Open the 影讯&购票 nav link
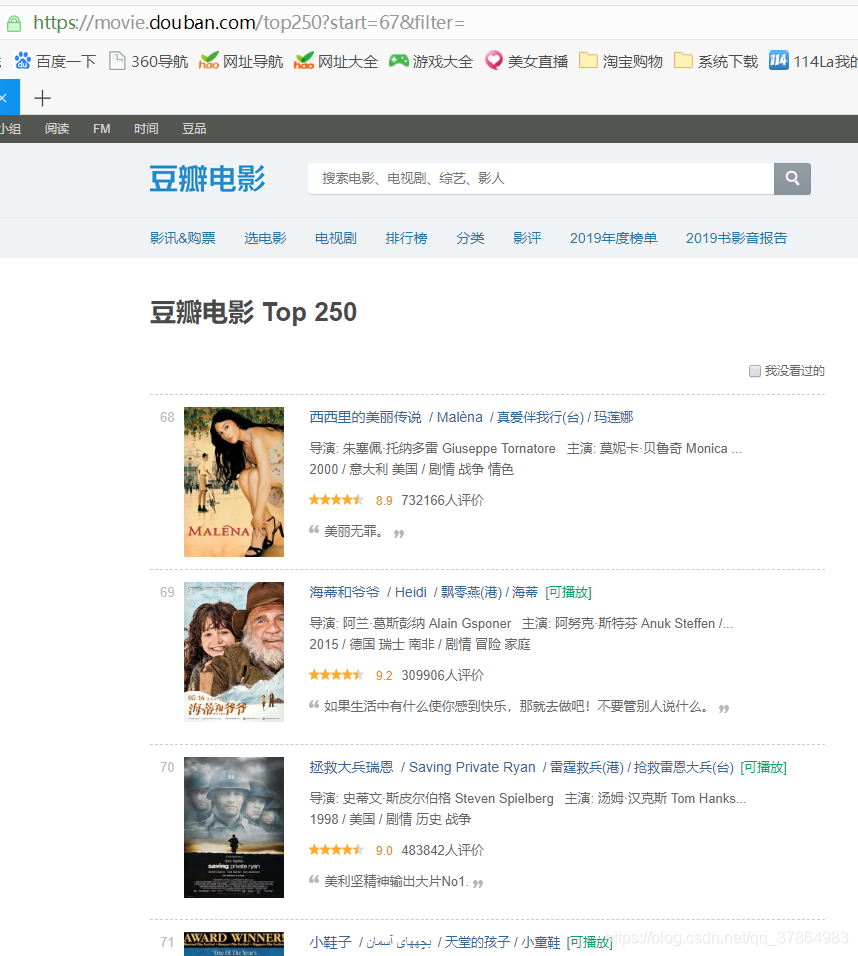Image resolution: width=858 pixels, height=956 pixels. click(x=183, y=238)
